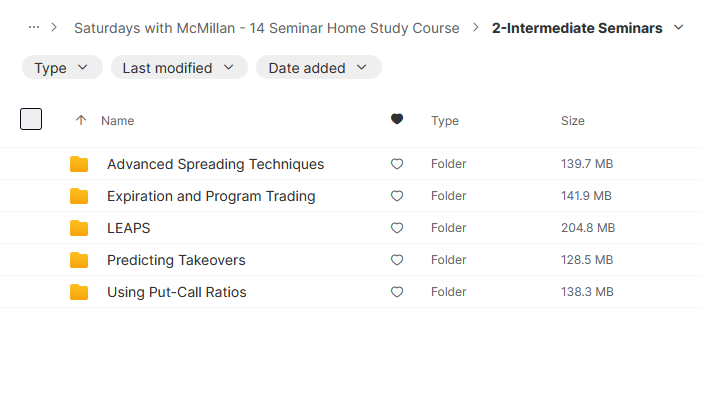This screenshot has width=701, height=397.
Task: Go to Saturdays with McMillan breadcrumb
Action: [266, 28]
